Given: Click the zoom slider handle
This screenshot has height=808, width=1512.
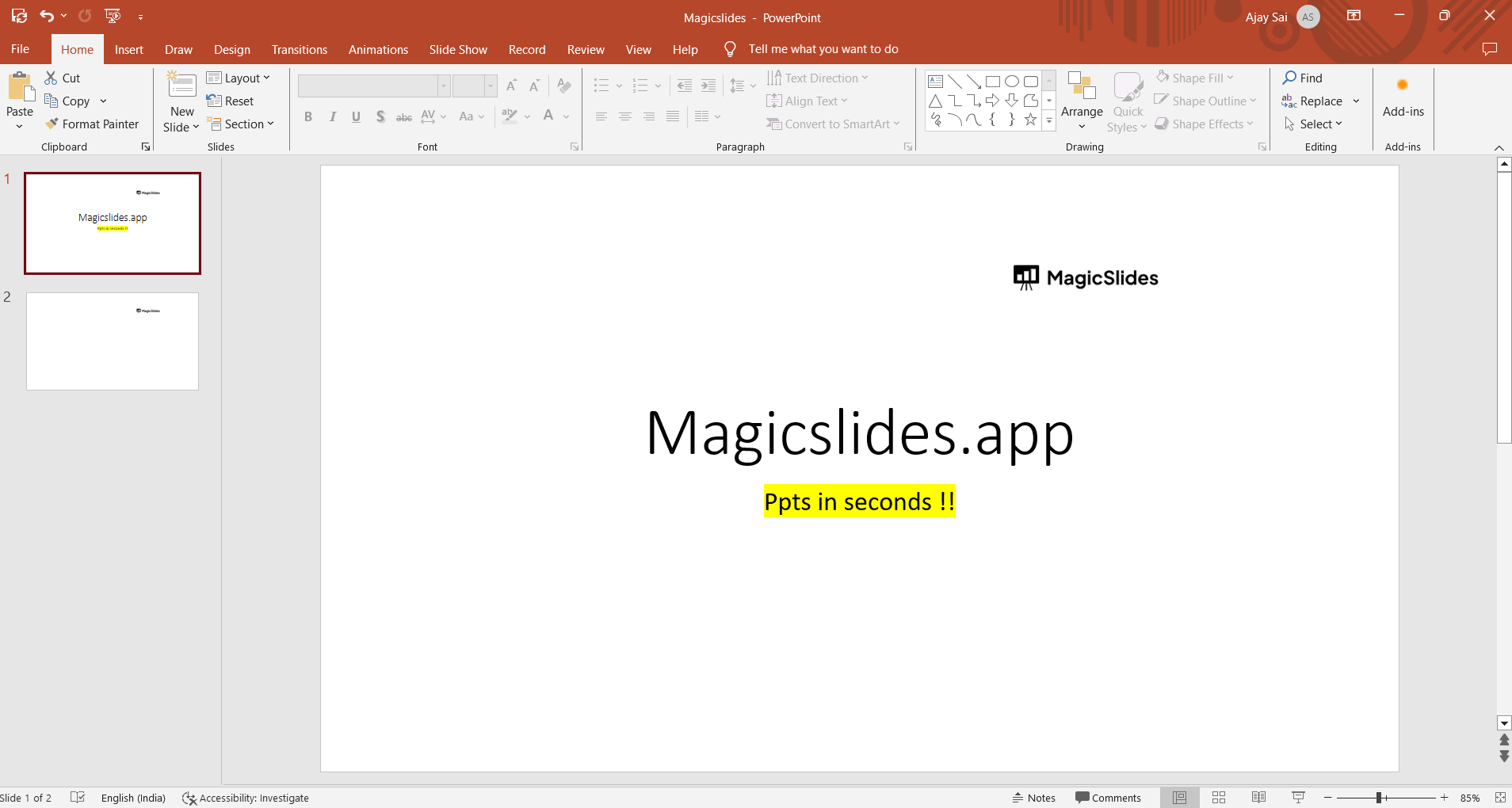Looking at the screenshot, I should tap(1379, 798).
